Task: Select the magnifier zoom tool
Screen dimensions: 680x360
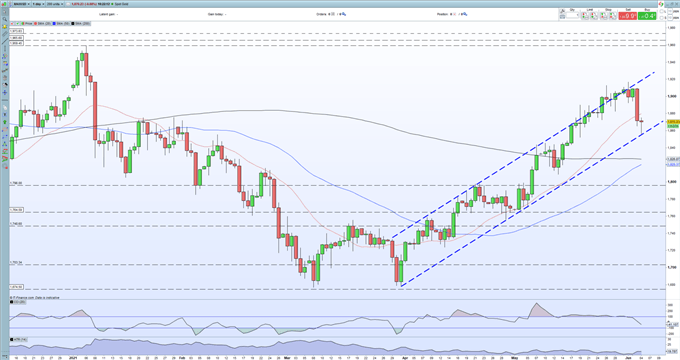Action: click(5, 19)
